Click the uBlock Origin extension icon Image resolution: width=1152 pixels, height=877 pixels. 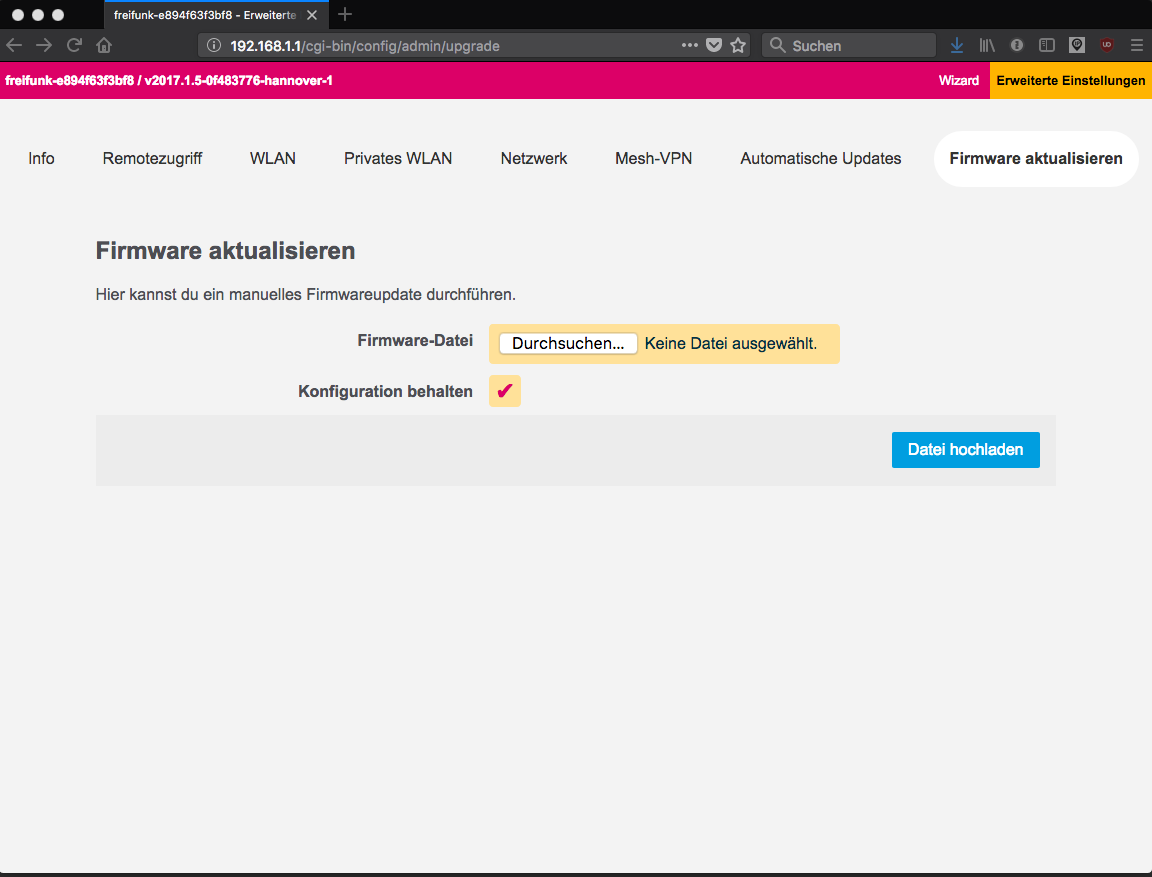pyautogui.click(x=1107, y=45)
